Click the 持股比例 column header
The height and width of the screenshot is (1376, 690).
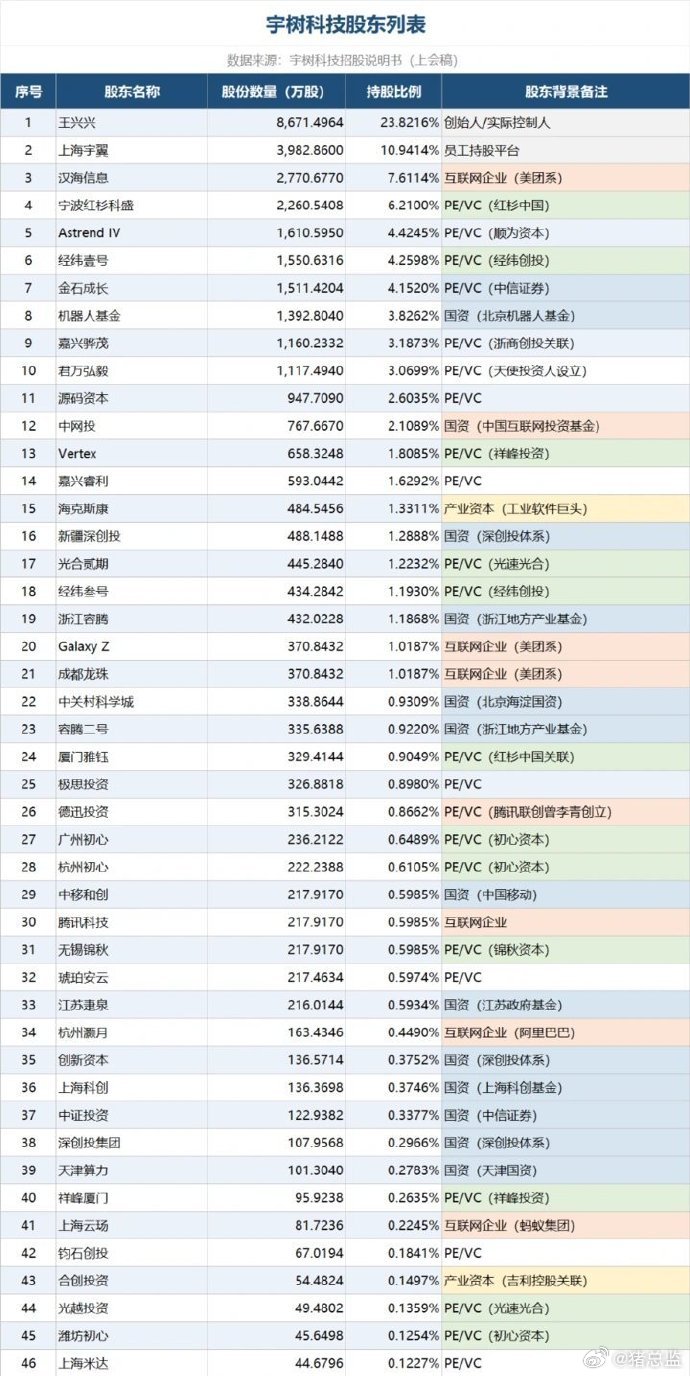click(393, 92)
